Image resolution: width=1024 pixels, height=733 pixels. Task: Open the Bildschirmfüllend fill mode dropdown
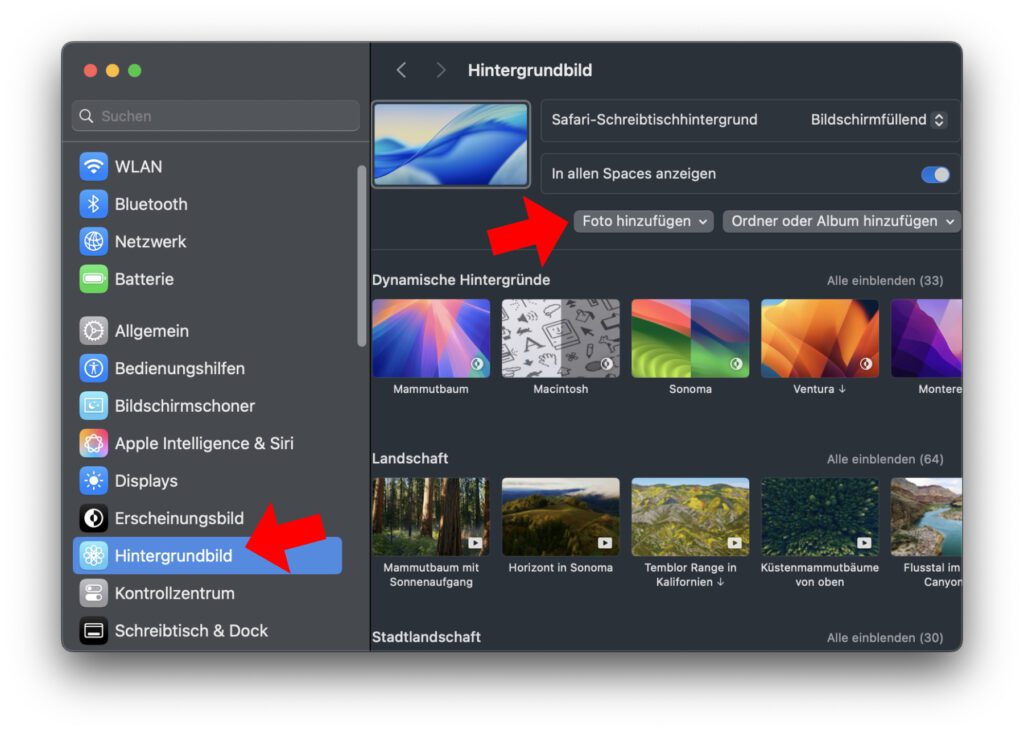pos(878,120)
